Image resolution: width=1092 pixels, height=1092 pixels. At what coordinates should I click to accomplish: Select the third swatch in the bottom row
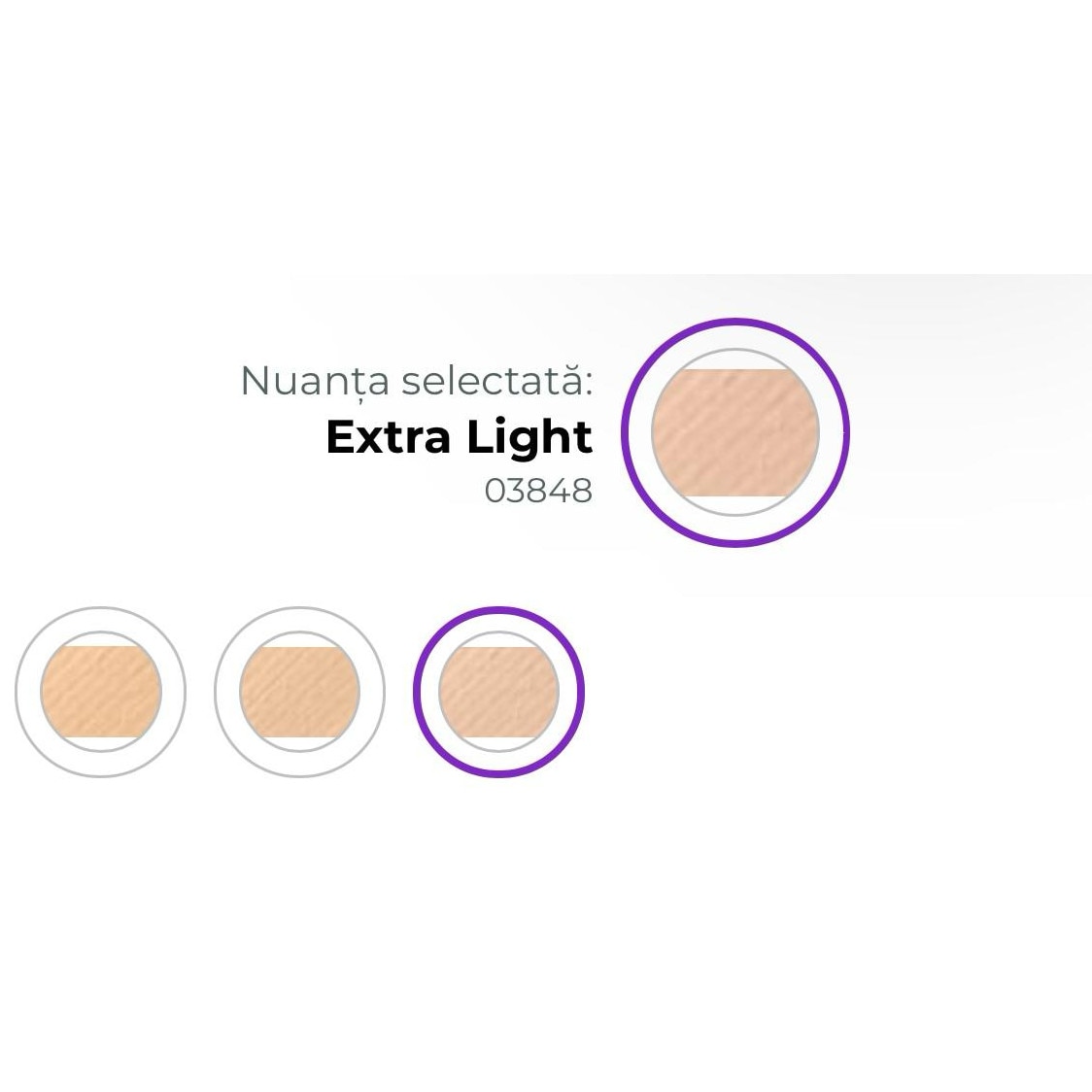tap(498, 693)
